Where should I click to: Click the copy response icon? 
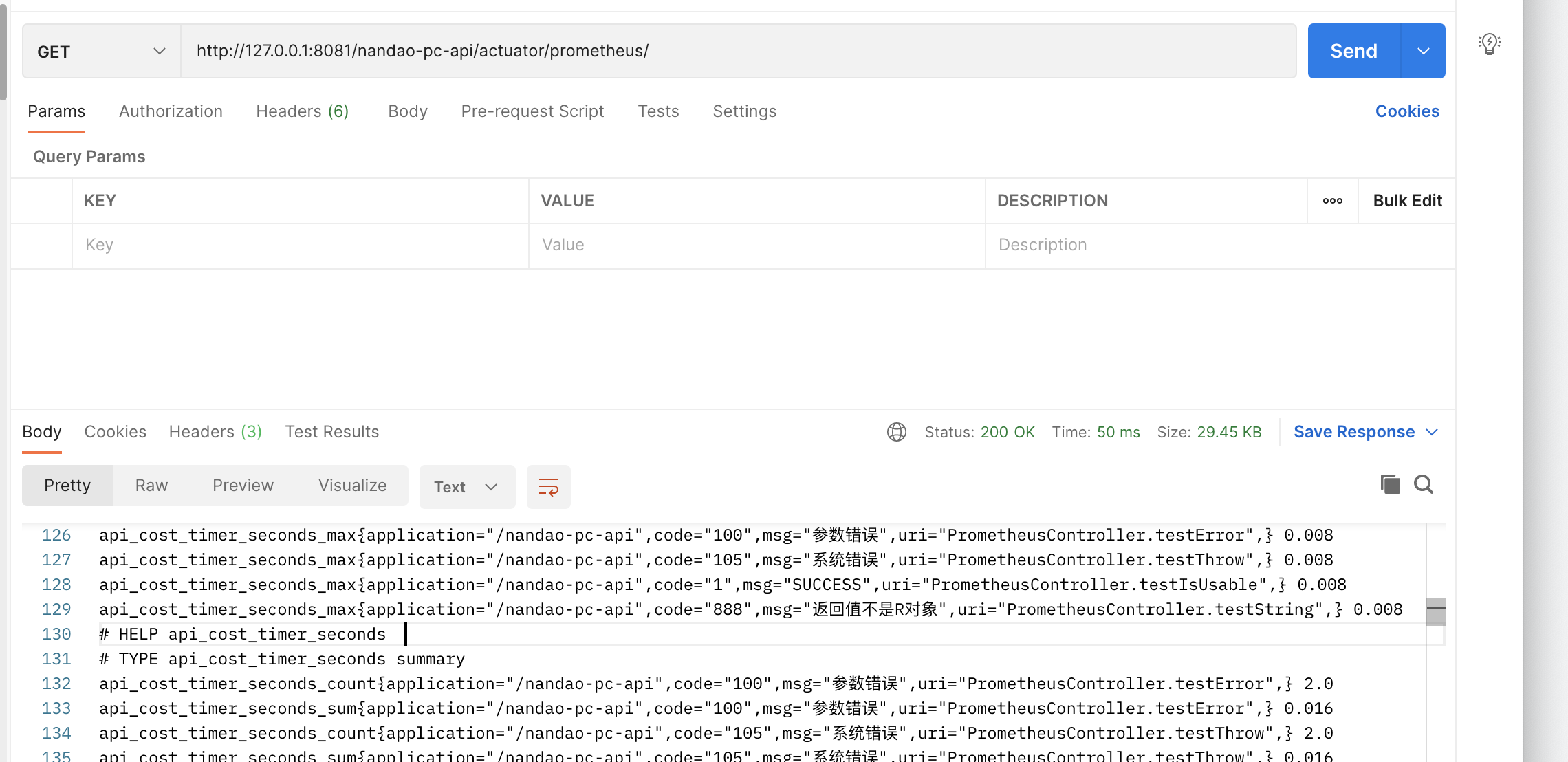tap(1390, 485)
